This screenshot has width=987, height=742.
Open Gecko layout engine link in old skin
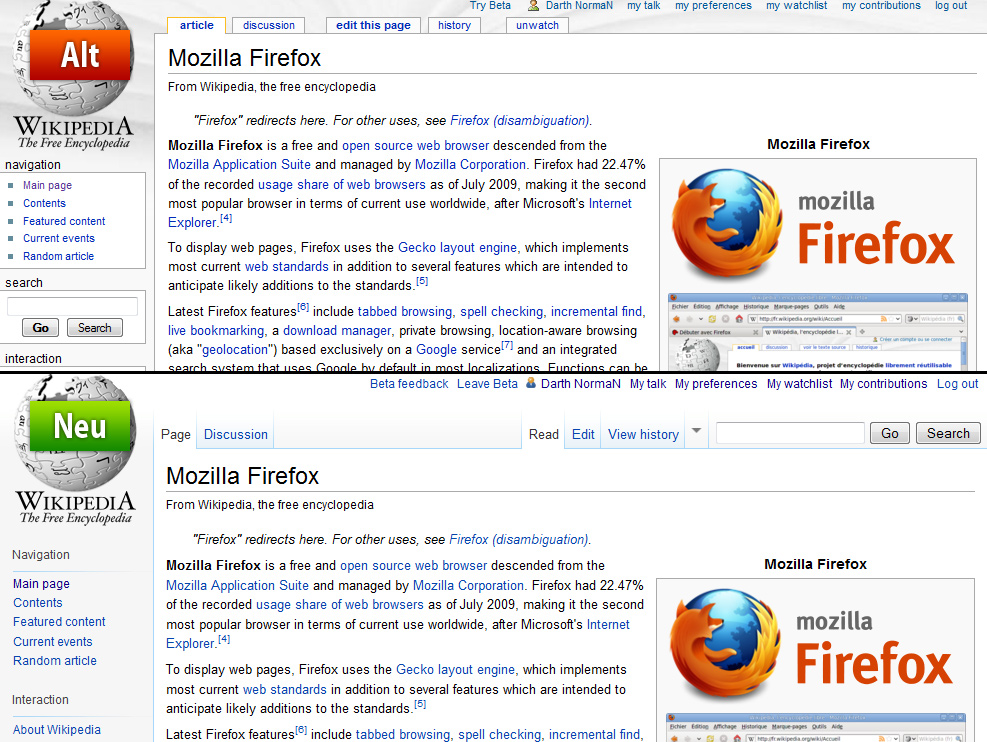click(x=457, y=247)
